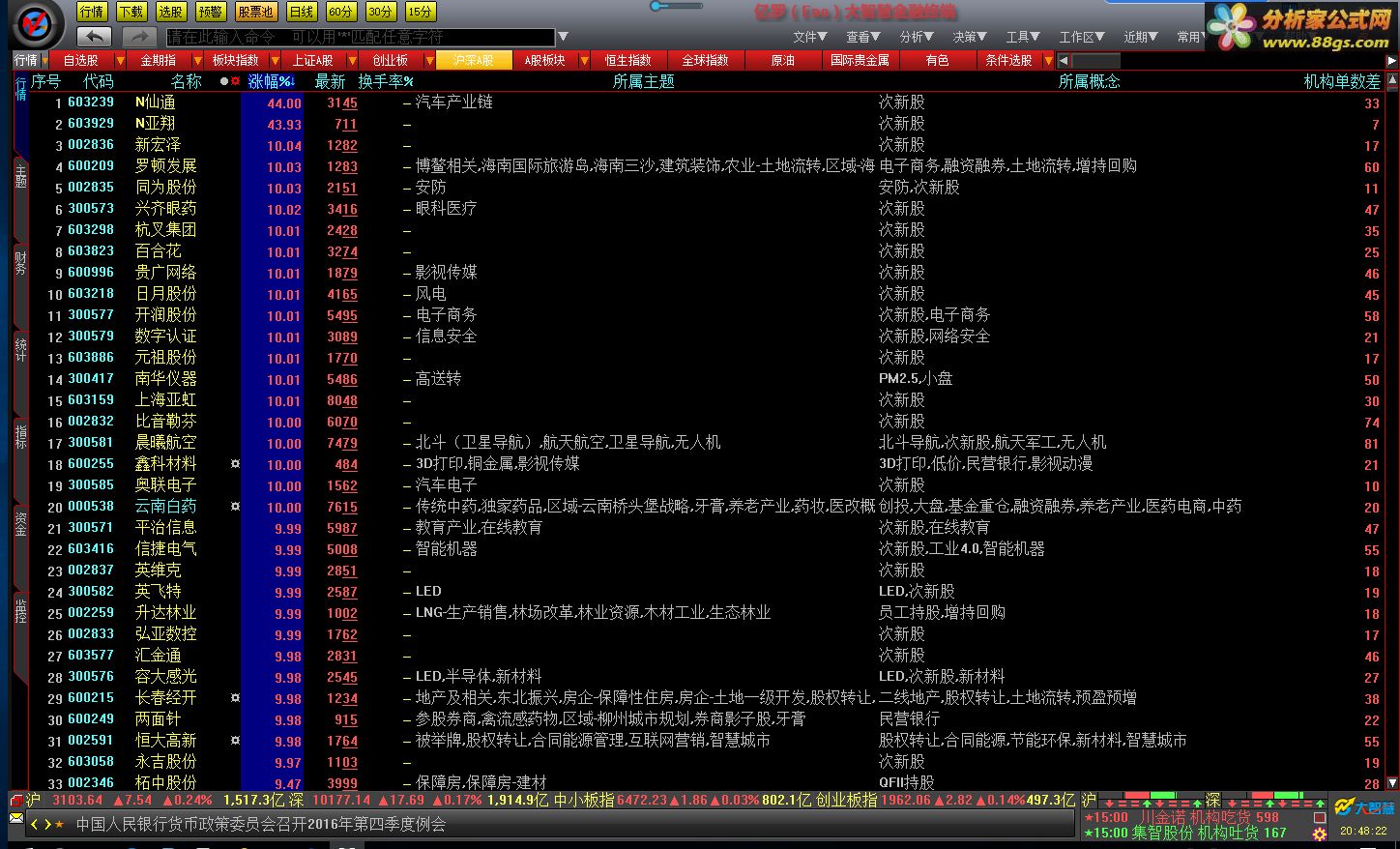Click the mark icon beside 云南白药
The height and width of the screenshot is (849, 1400).
point(235,507)
